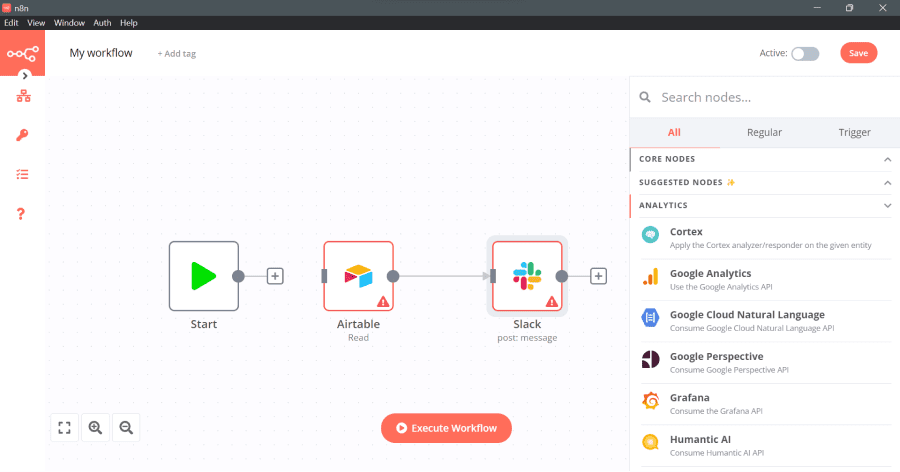This screenshot has height=472, width=900.
Task: Click the search magnifier icon in the nodes panel
Action: [x=645, y=97]
